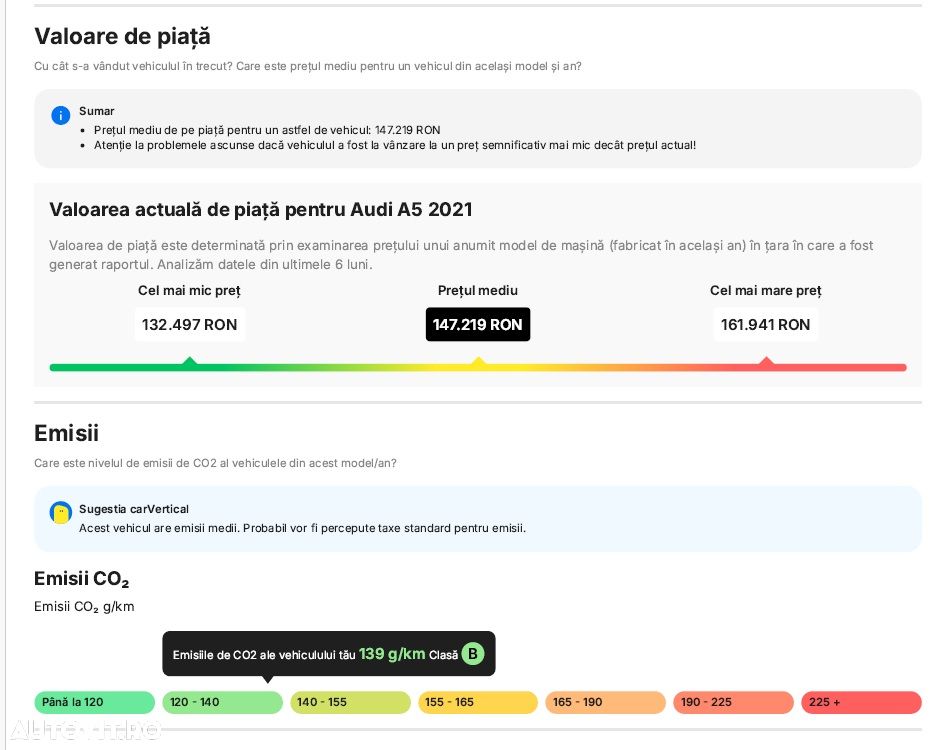Click the red highest-price marker triangle
945x750 pixels.
[766, 361]
